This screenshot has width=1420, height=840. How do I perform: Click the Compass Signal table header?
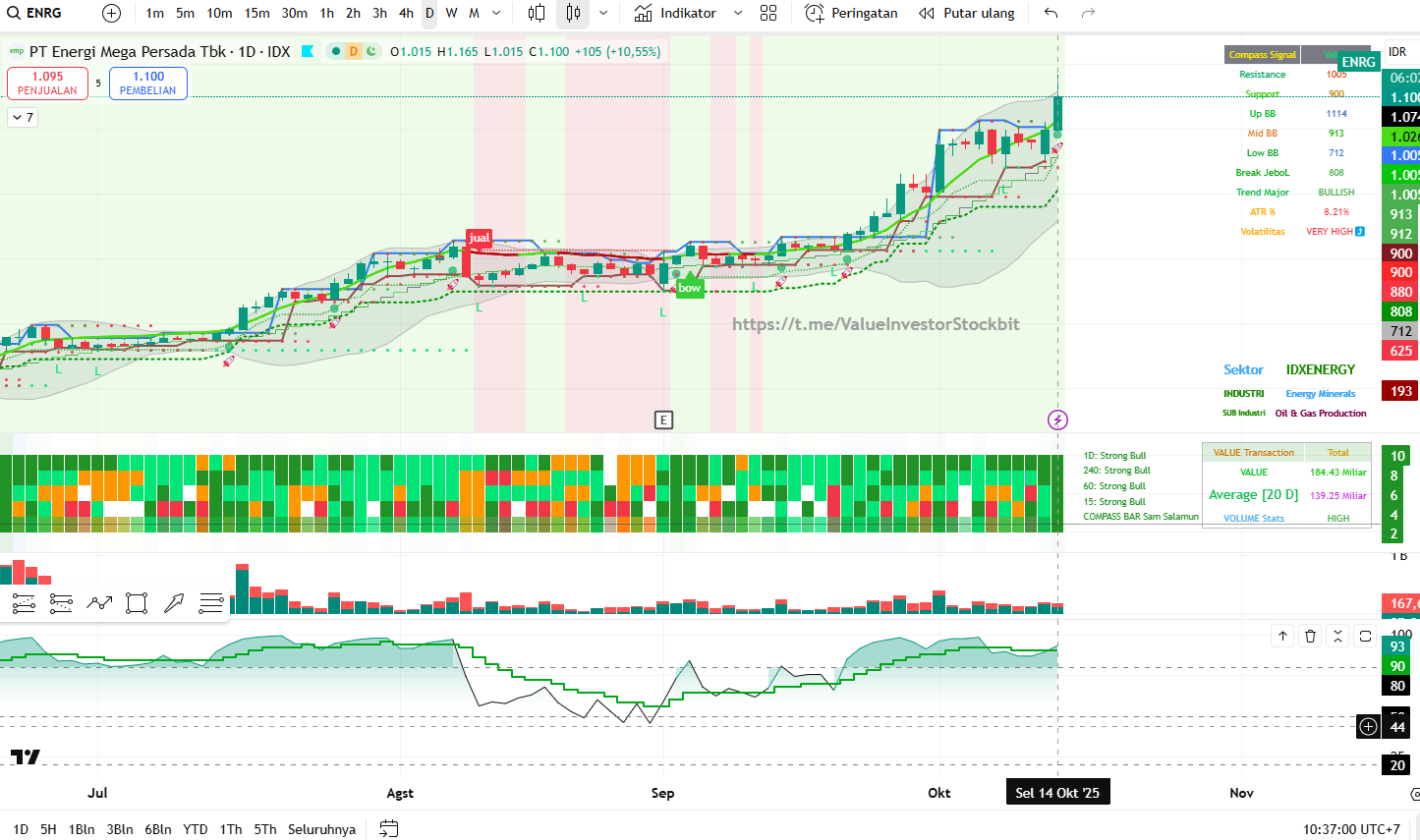pos(1262,55)
